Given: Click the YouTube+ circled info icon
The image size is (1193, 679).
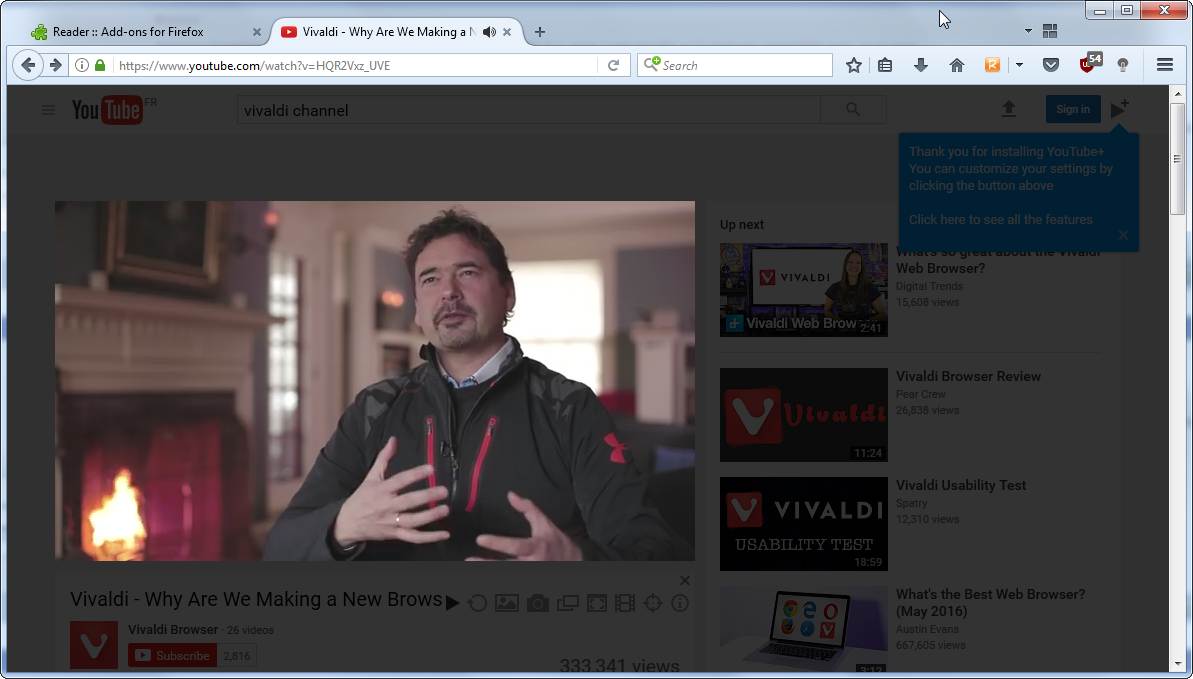Looking at the screenshot, I should (x=680, y=604).
